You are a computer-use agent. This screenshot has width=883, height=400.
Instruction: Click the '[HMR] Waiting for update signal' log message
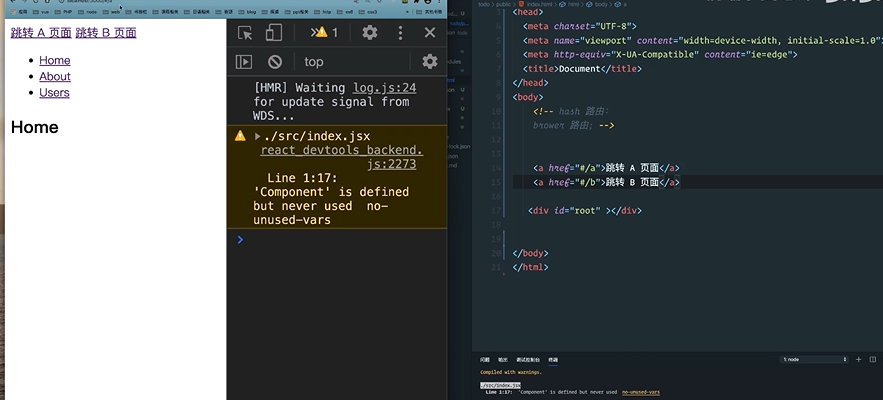[331, 102]
